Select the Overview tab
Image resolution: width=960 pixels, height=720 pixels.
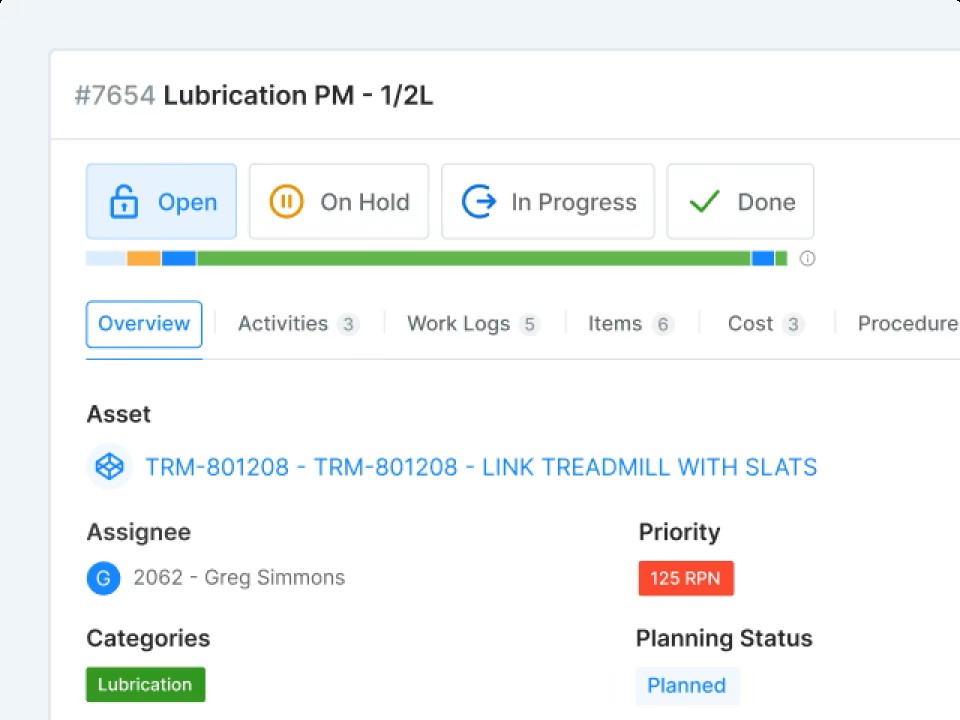pos(144,324)
